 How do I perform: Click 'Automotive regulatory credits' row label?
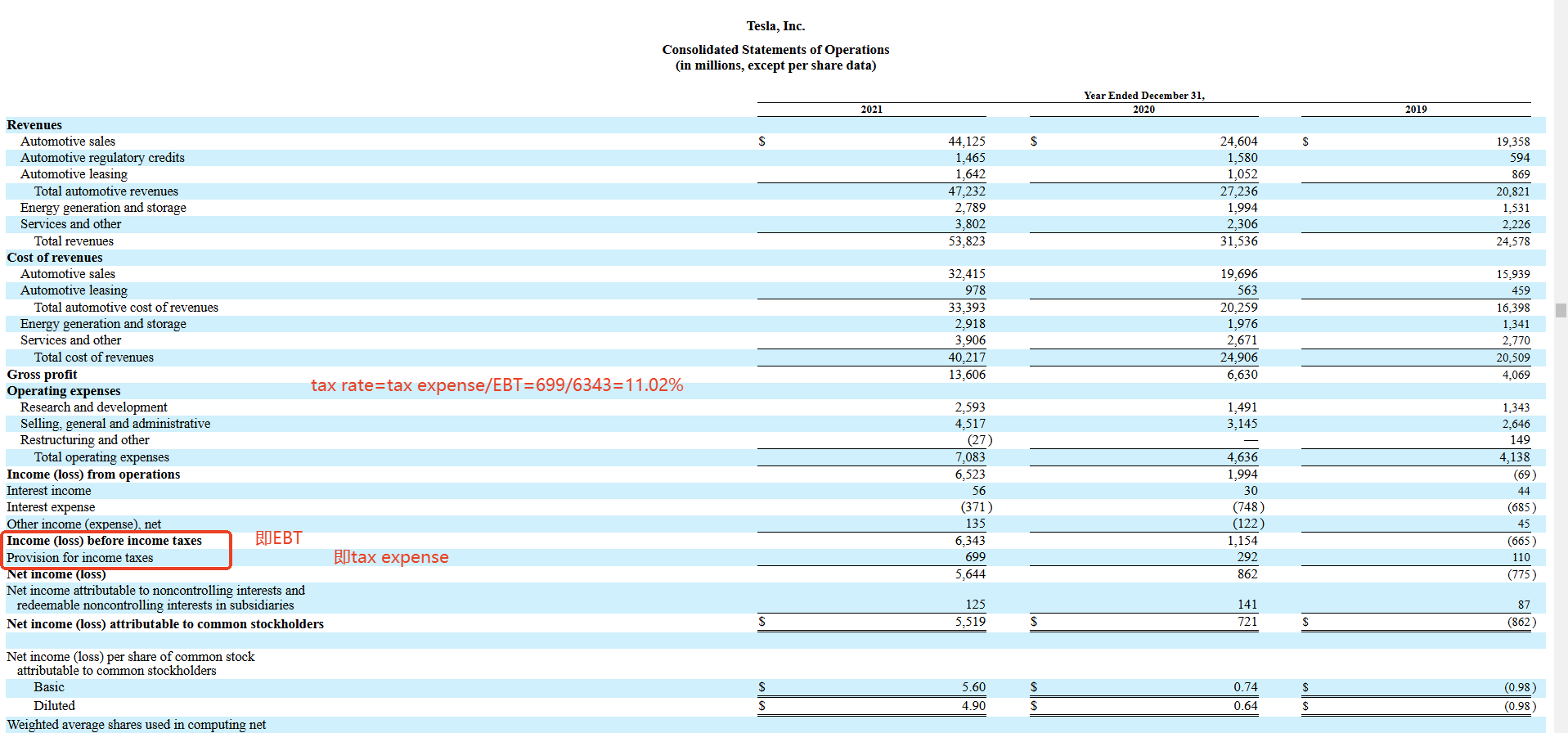tap(102, 158)
